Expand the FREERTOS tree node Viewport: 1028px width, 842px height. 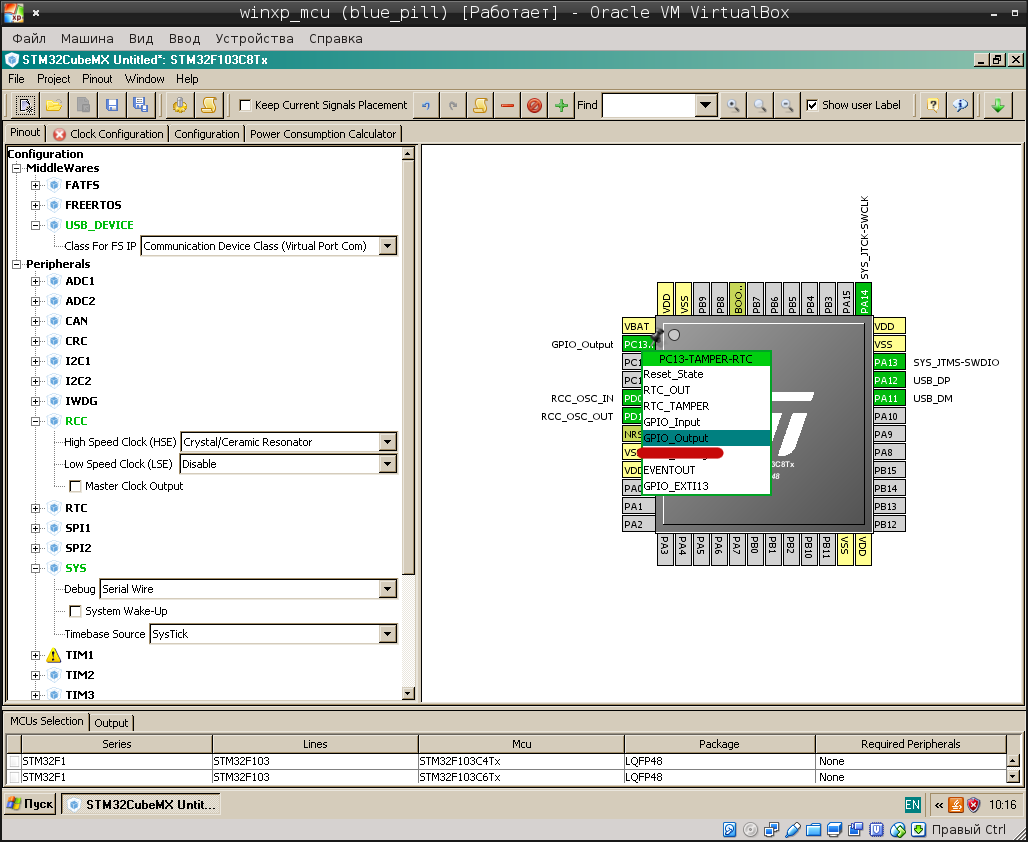pyautogui.click(x=36, y=205)
